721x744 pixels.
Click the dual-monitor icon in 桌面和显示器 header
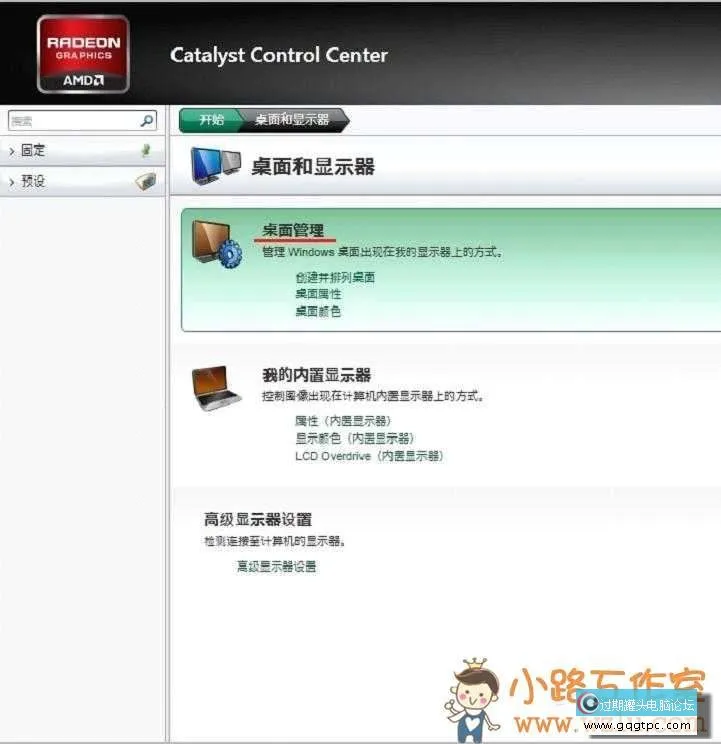click(x=217, y=166)
